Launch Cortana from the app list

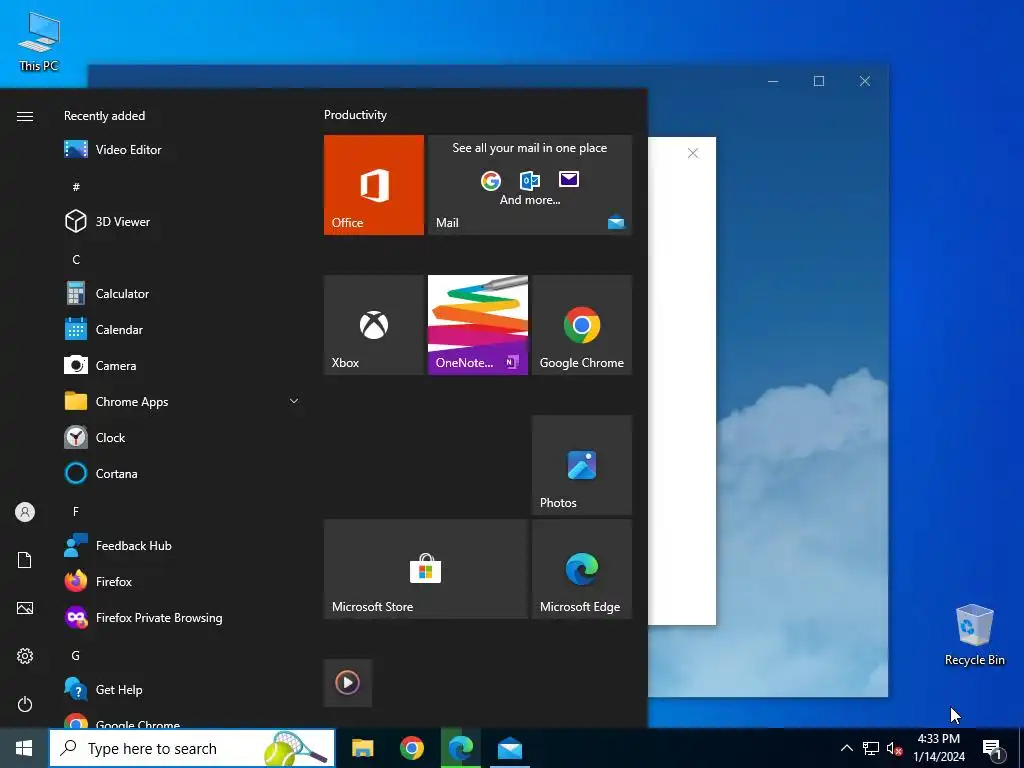click(x=181, y=473)
